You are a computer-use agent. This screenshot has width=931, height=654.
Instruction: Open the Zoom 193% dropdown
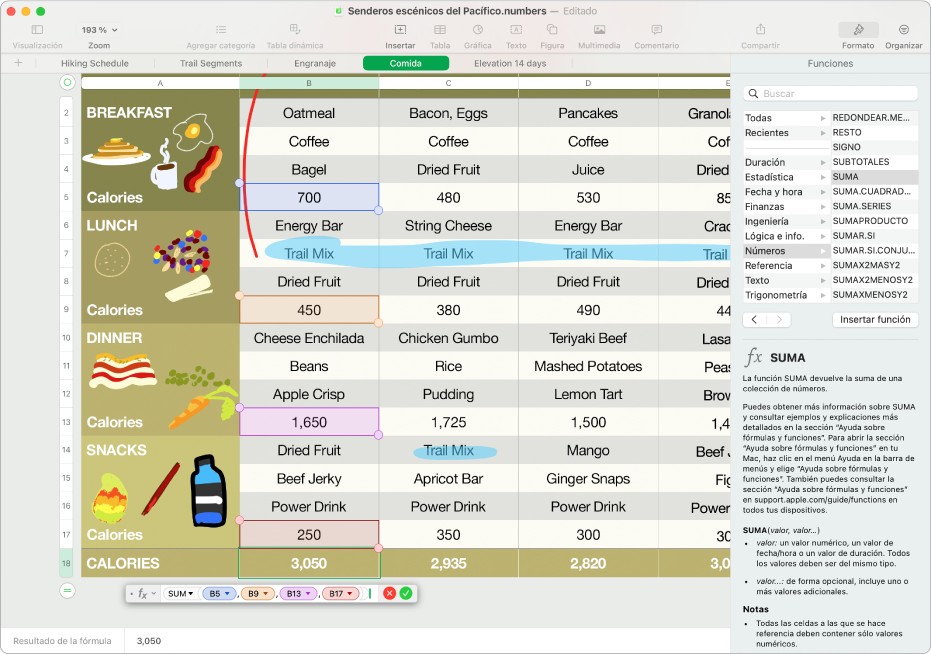coord(99,31)
